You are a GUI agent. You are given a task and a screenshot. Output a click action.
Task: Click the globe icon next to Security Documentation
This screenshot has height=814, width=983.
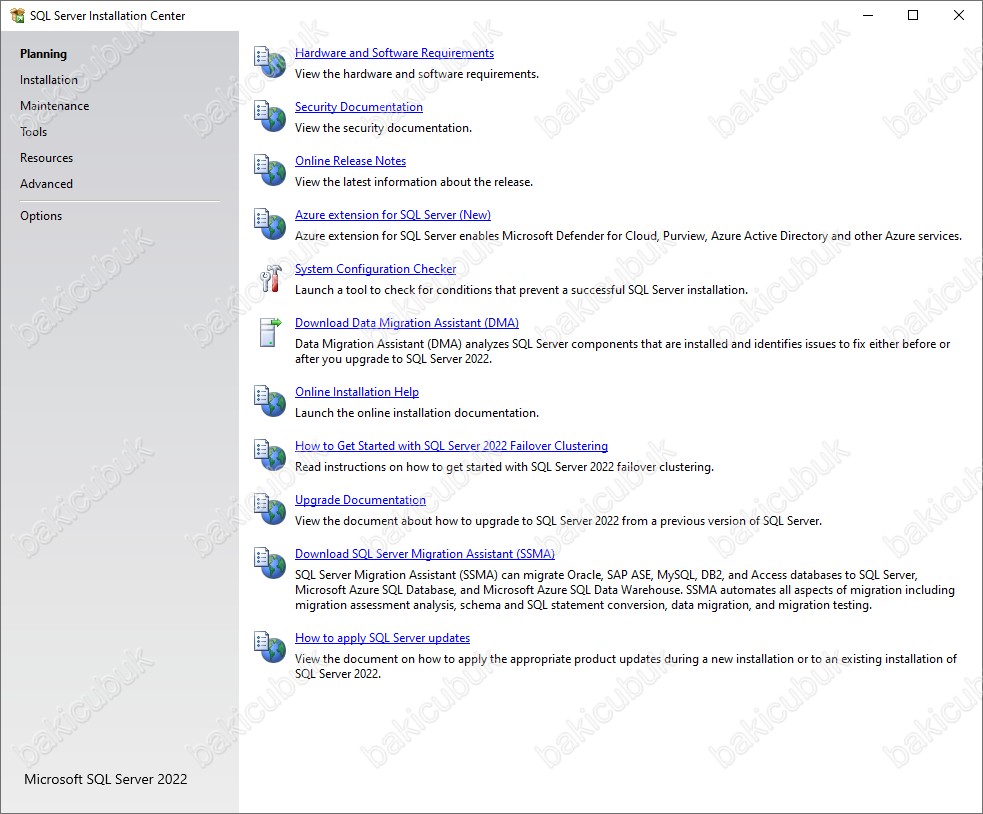(270, 116)
